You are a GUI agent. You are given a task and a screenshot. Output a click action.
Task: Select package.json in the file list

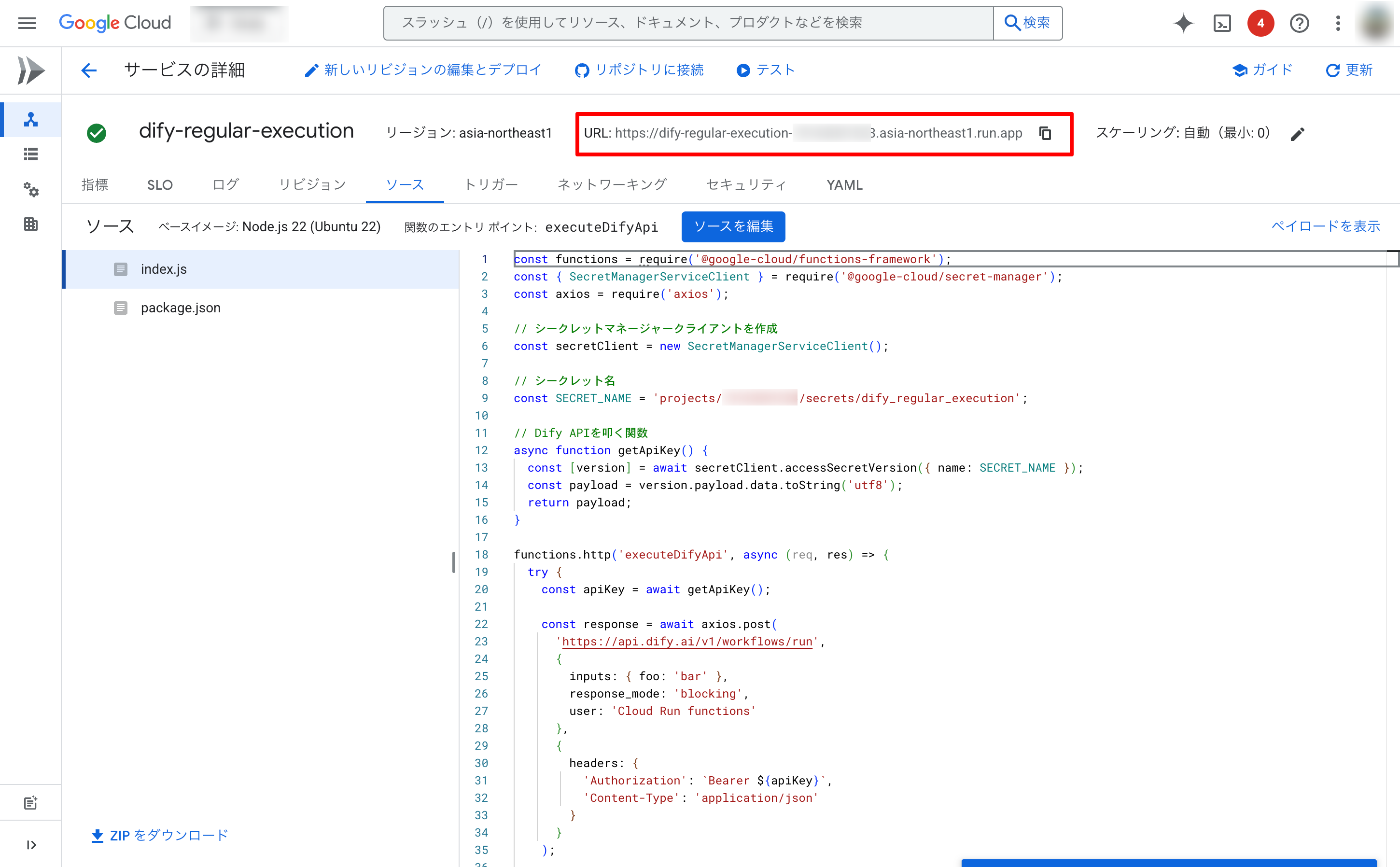coord(180,308)
